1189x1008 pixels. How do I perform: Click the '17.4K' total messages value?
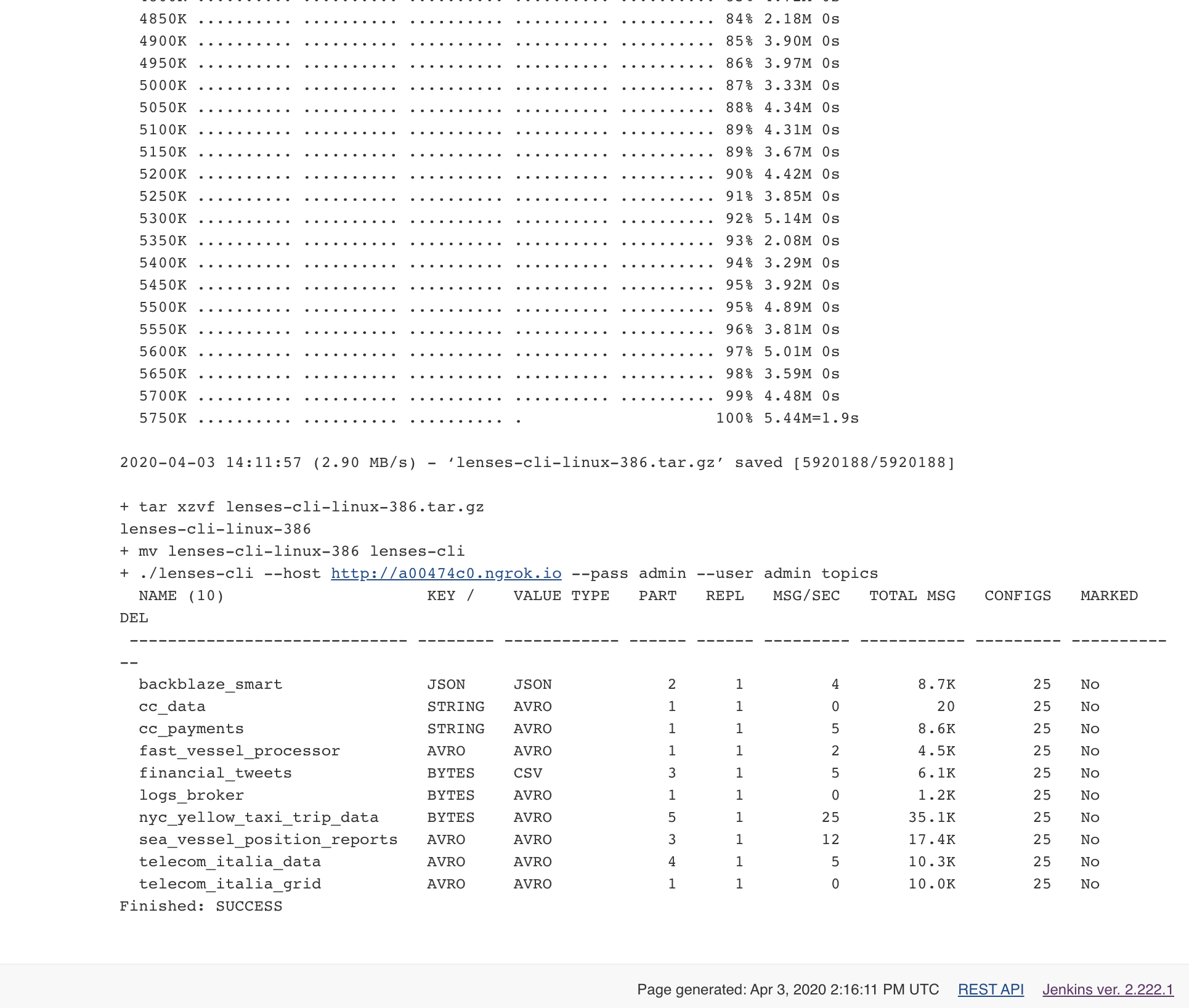(x=931, y=840)
